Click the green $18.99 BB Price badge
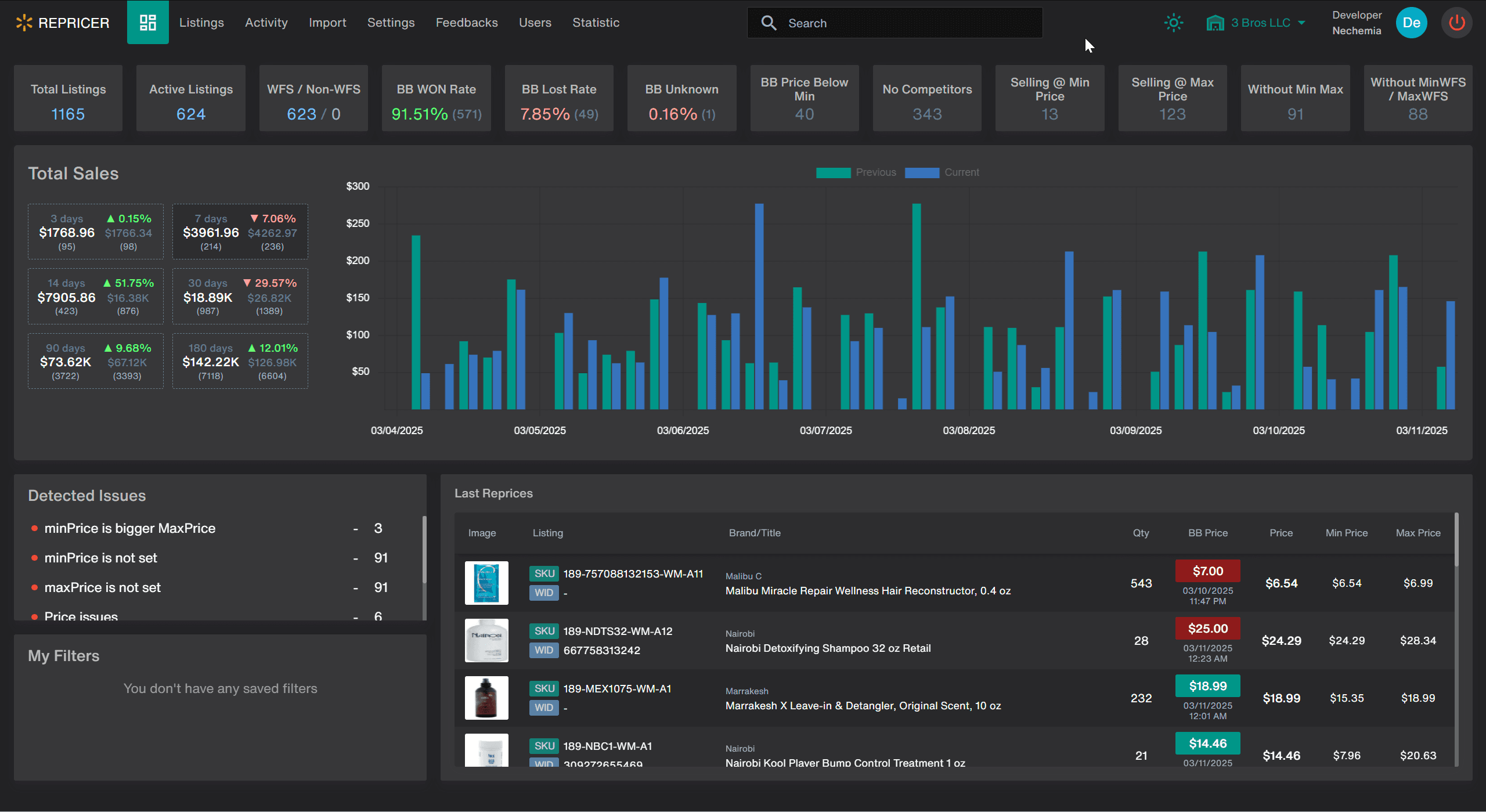The height and width of the screenshot is (812, 1486). point(1208,686)
